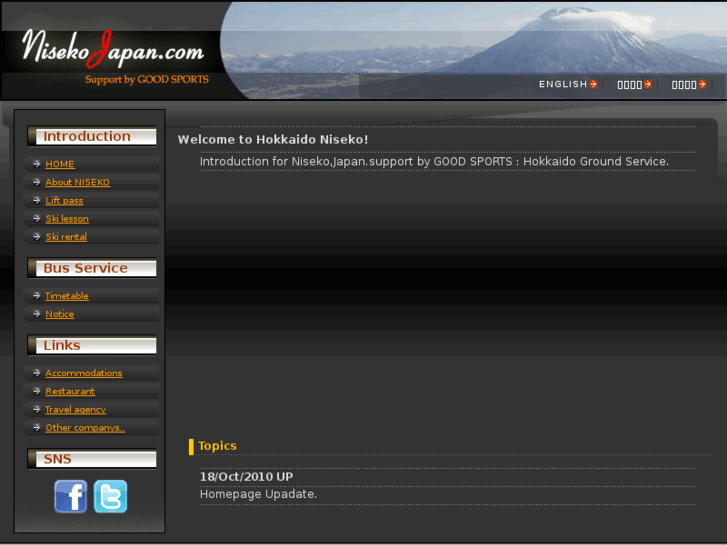View the bus Timetable link
This screenshot has height=545, width=727.
tap(67, 295)
